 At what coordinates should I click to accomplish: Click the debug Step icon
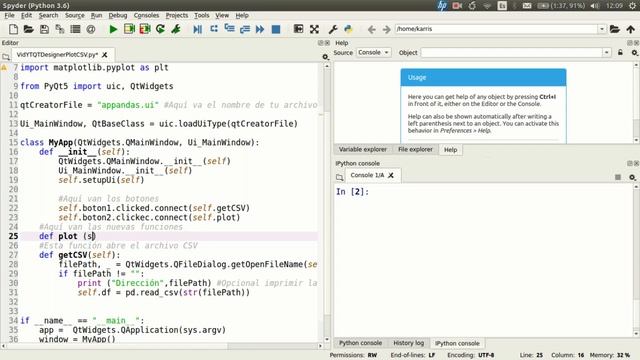[x=213, y=29]
